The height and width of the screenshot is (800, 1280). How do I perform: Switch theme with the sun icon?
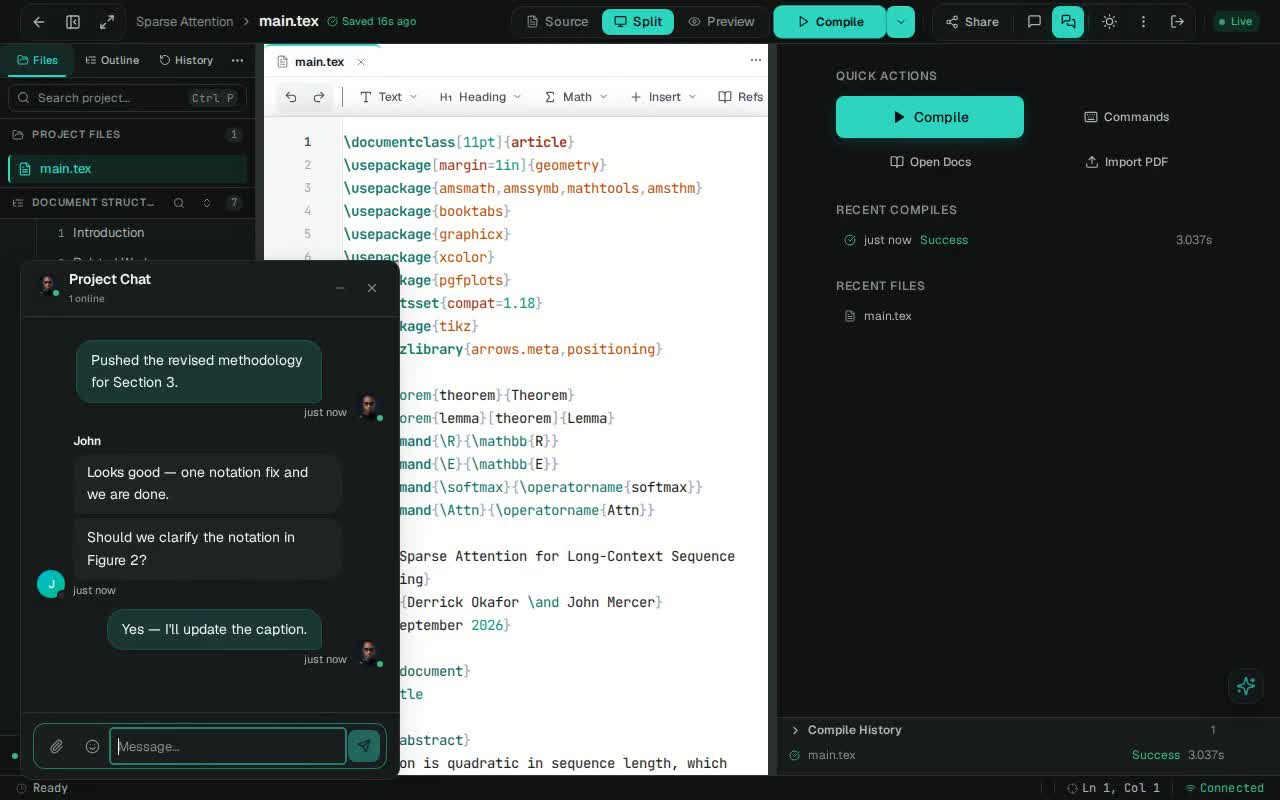(x=1109, y=21)
